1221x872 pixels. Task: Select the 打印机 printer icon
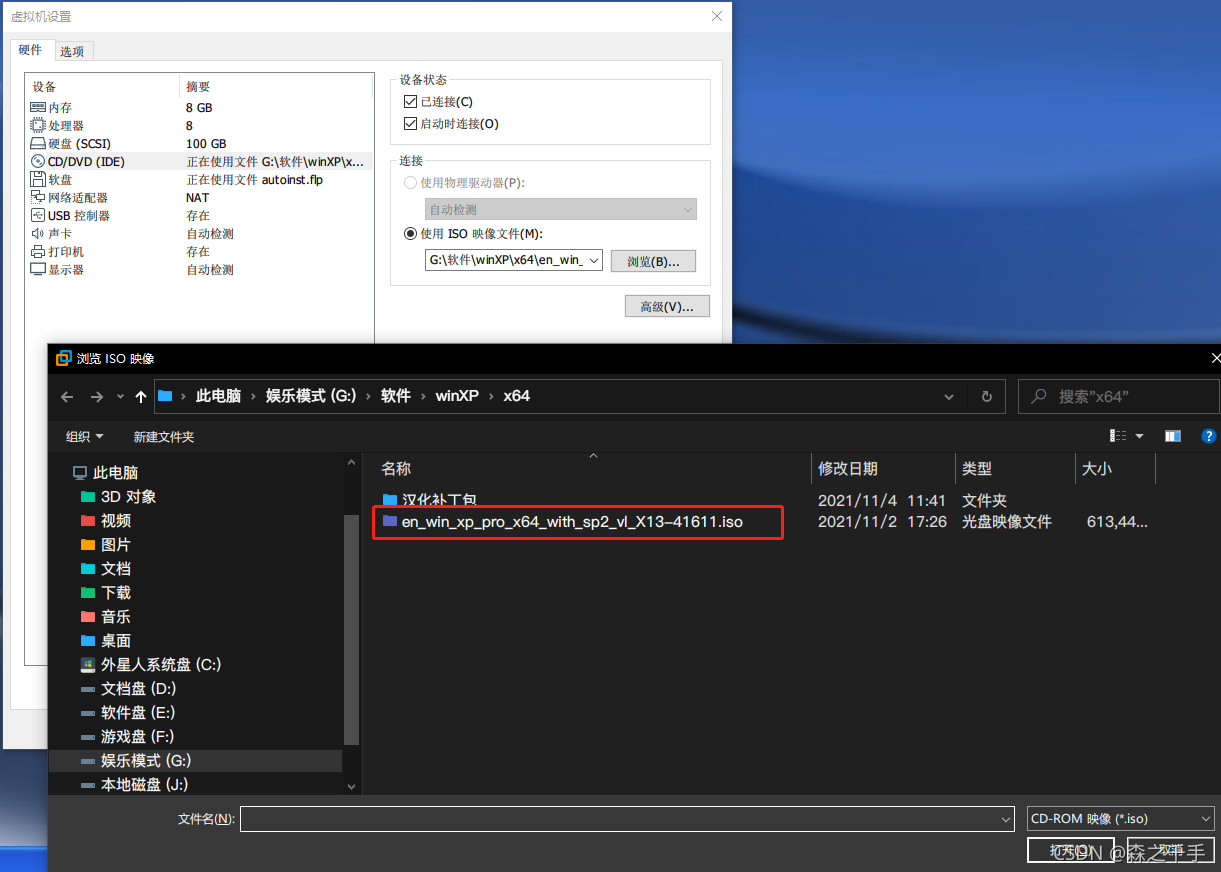38,252
